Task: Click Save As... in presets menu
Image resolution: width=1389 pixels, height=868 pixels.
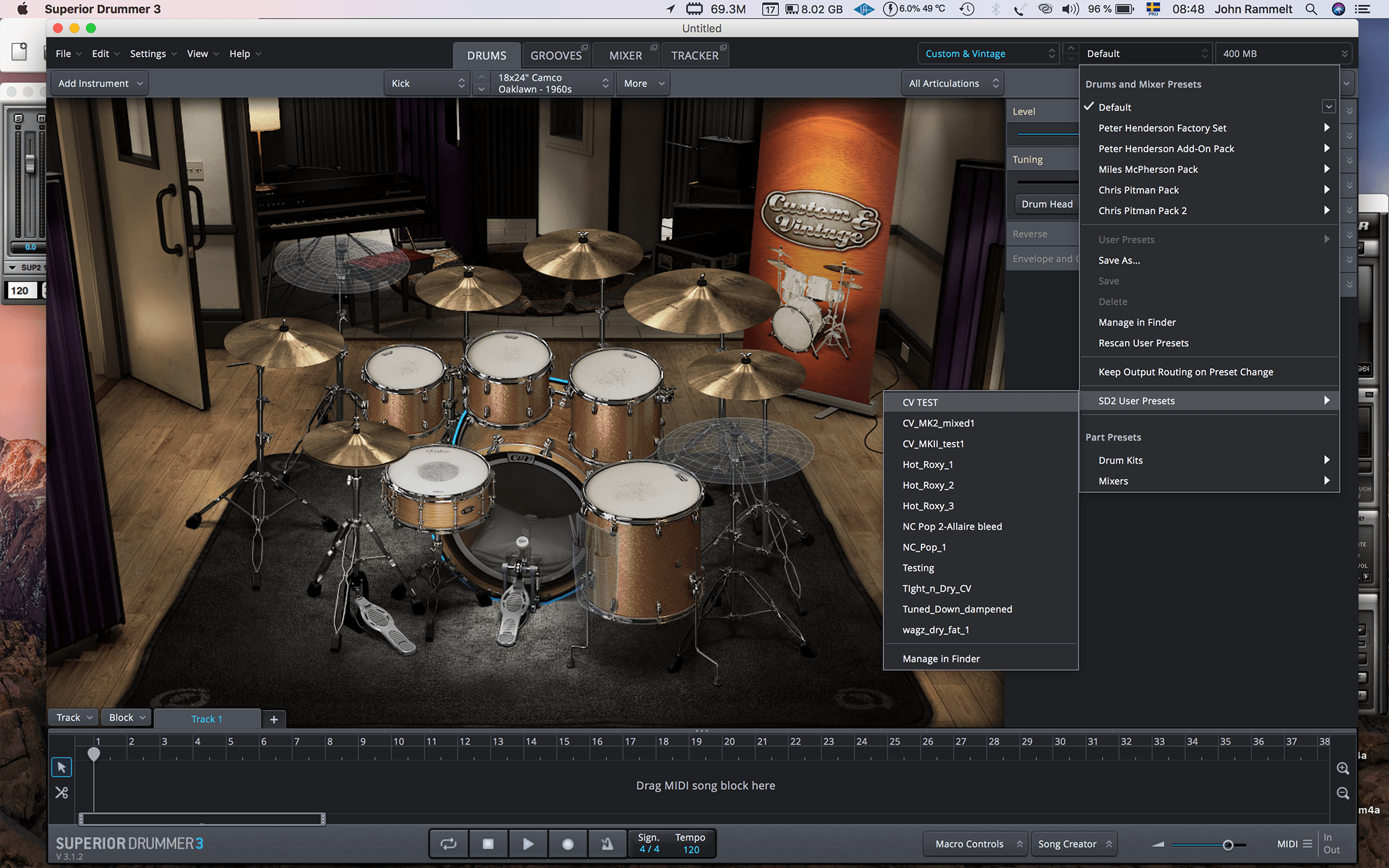Action: 1119,260
